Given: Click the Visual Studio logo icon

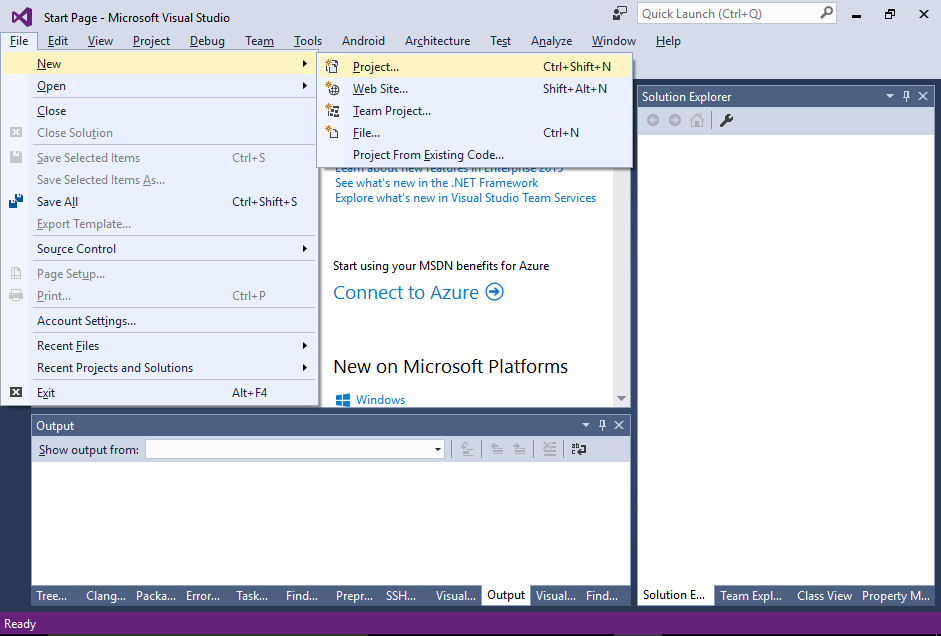Looking at the screenshot, I should pos(22,17).
